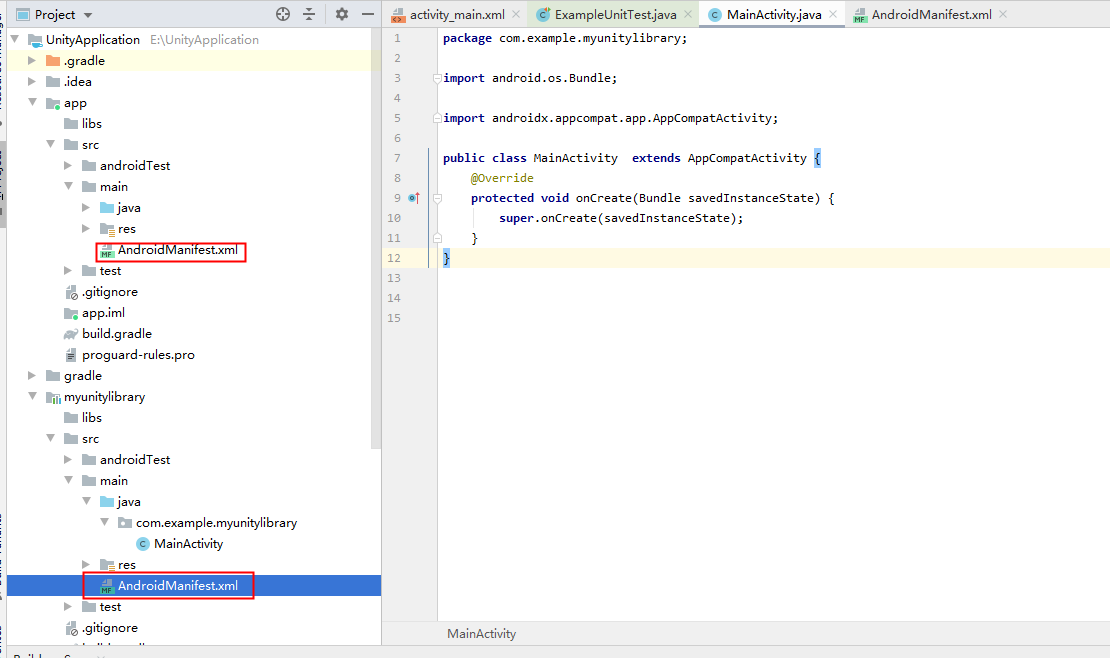The image size is (1110, 658).
Task: Collapse the src folder under app
Action: coord(50,144)
